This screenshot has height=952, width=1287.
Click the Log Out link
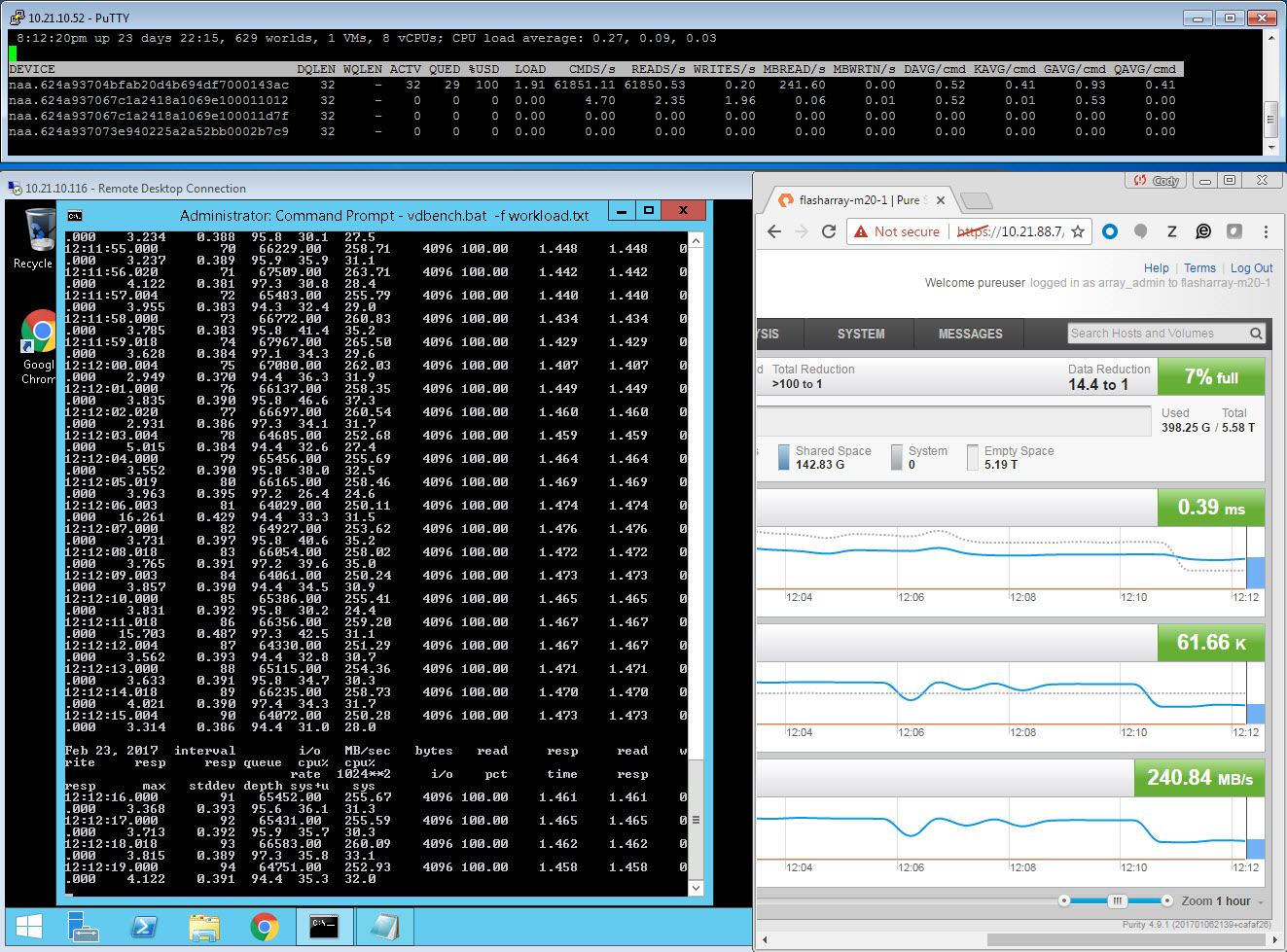[x=1251, y=268]
